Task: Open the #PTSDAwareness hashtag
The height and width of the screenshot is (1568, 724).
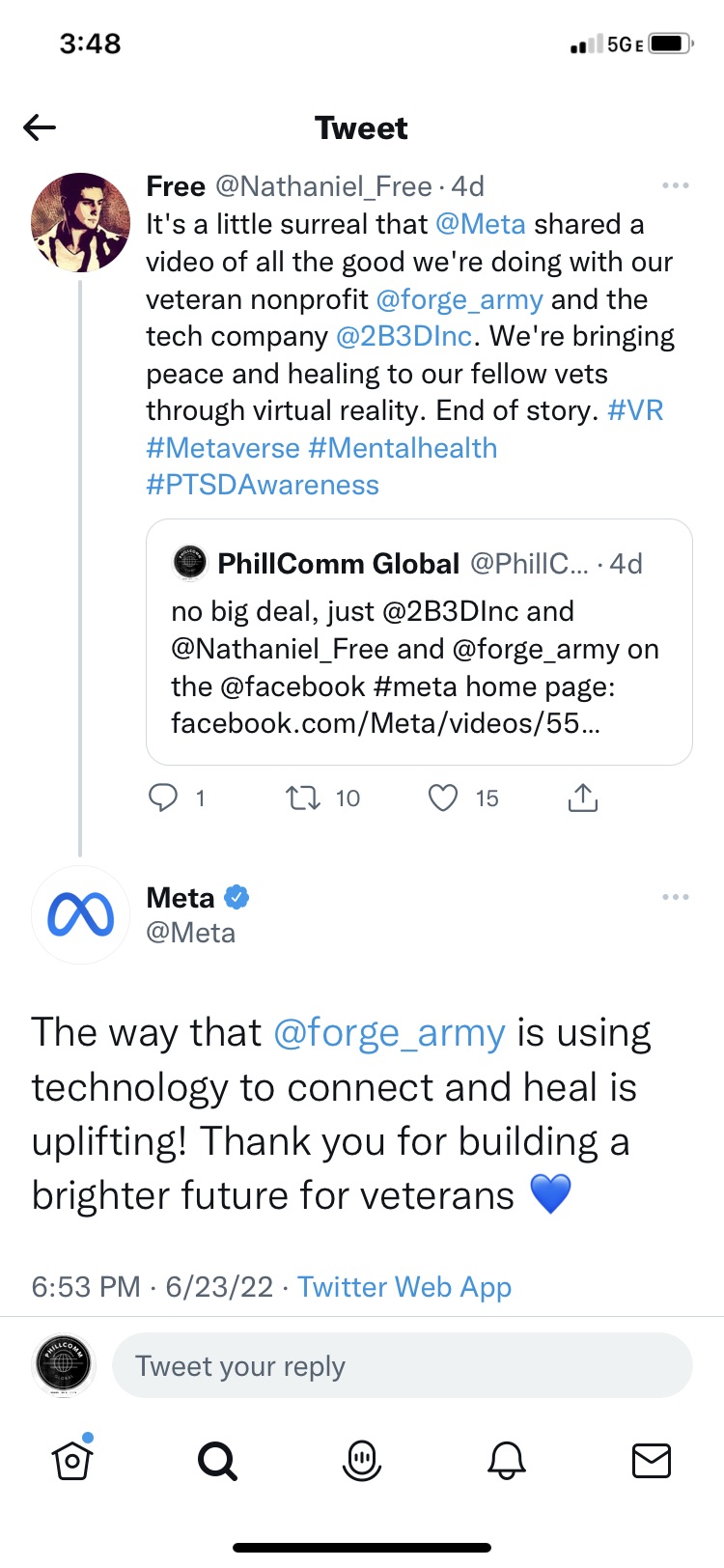Action: (263, 485)
